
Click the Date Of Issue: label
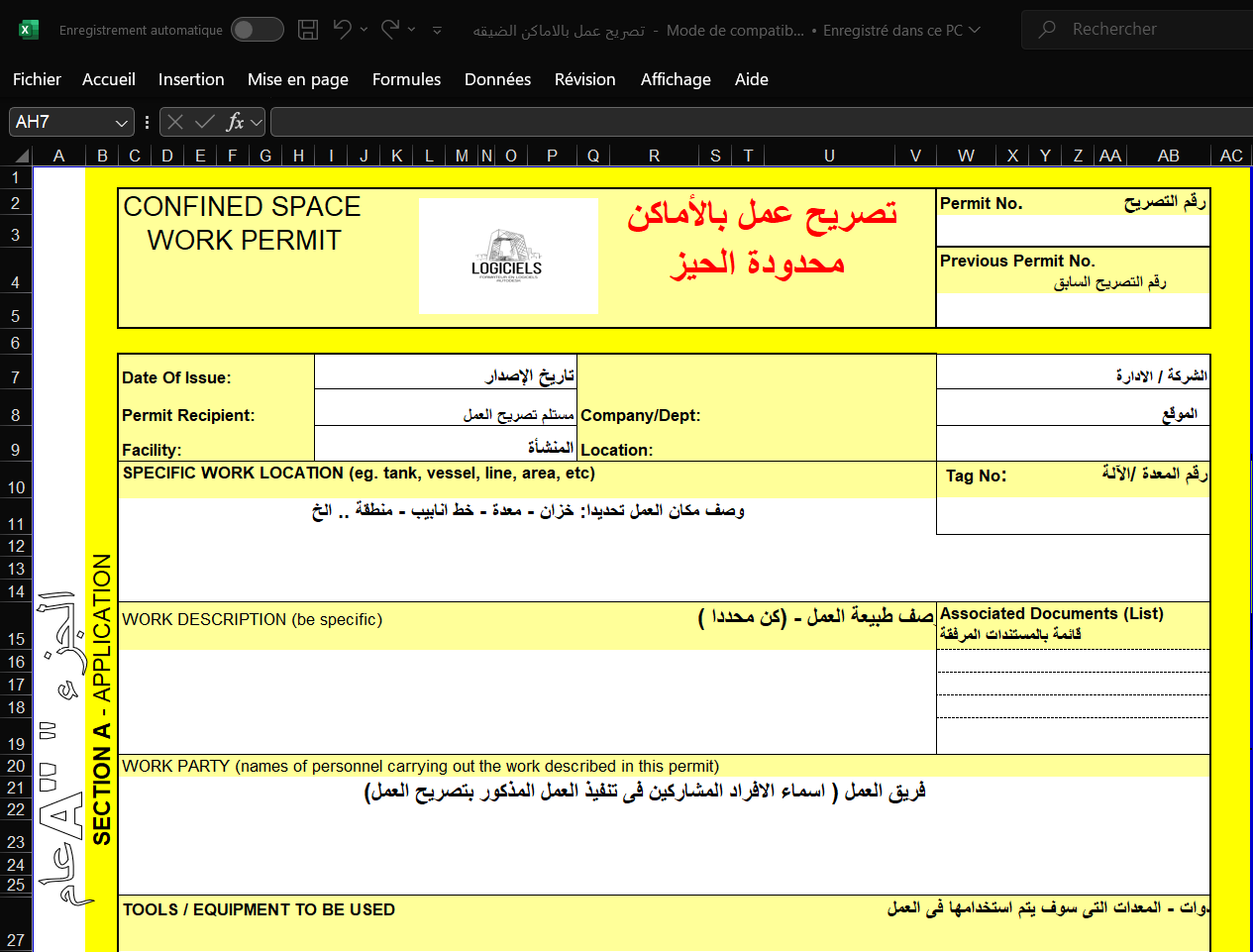pyautogui.click(x=176, y=377)
